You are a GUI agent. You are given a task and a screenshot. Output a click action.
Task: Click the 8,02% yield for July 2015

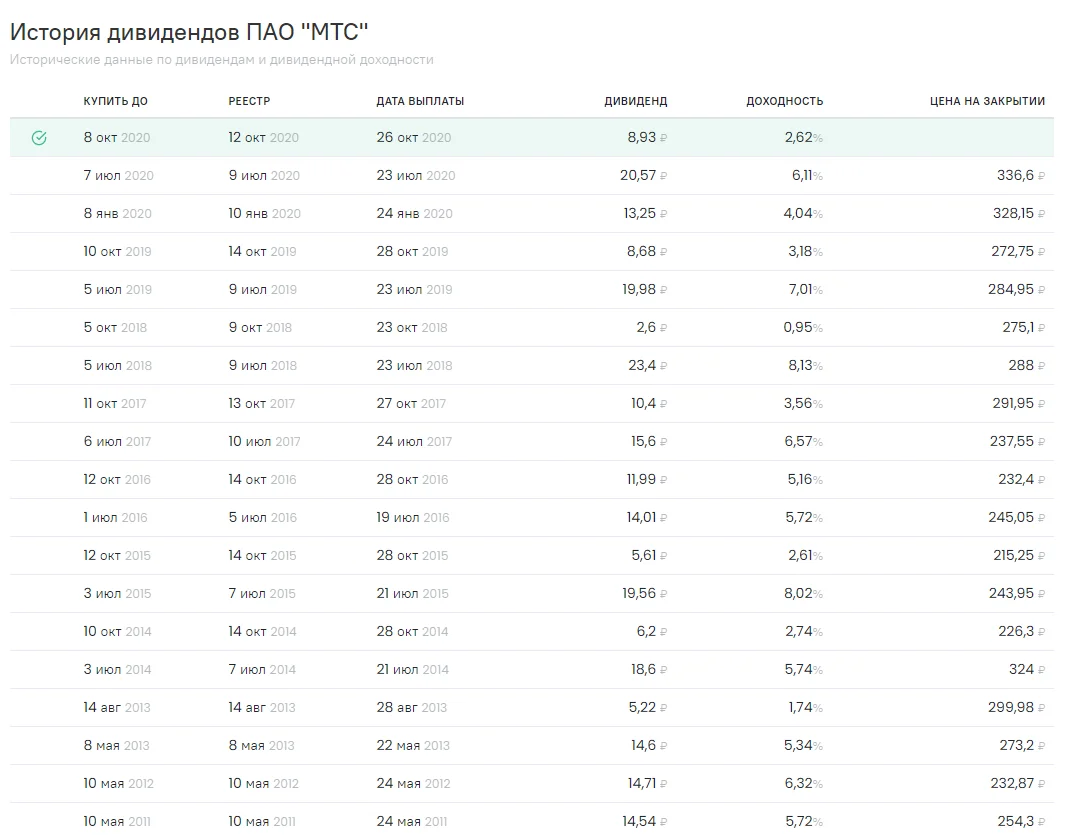coord(803,594)
